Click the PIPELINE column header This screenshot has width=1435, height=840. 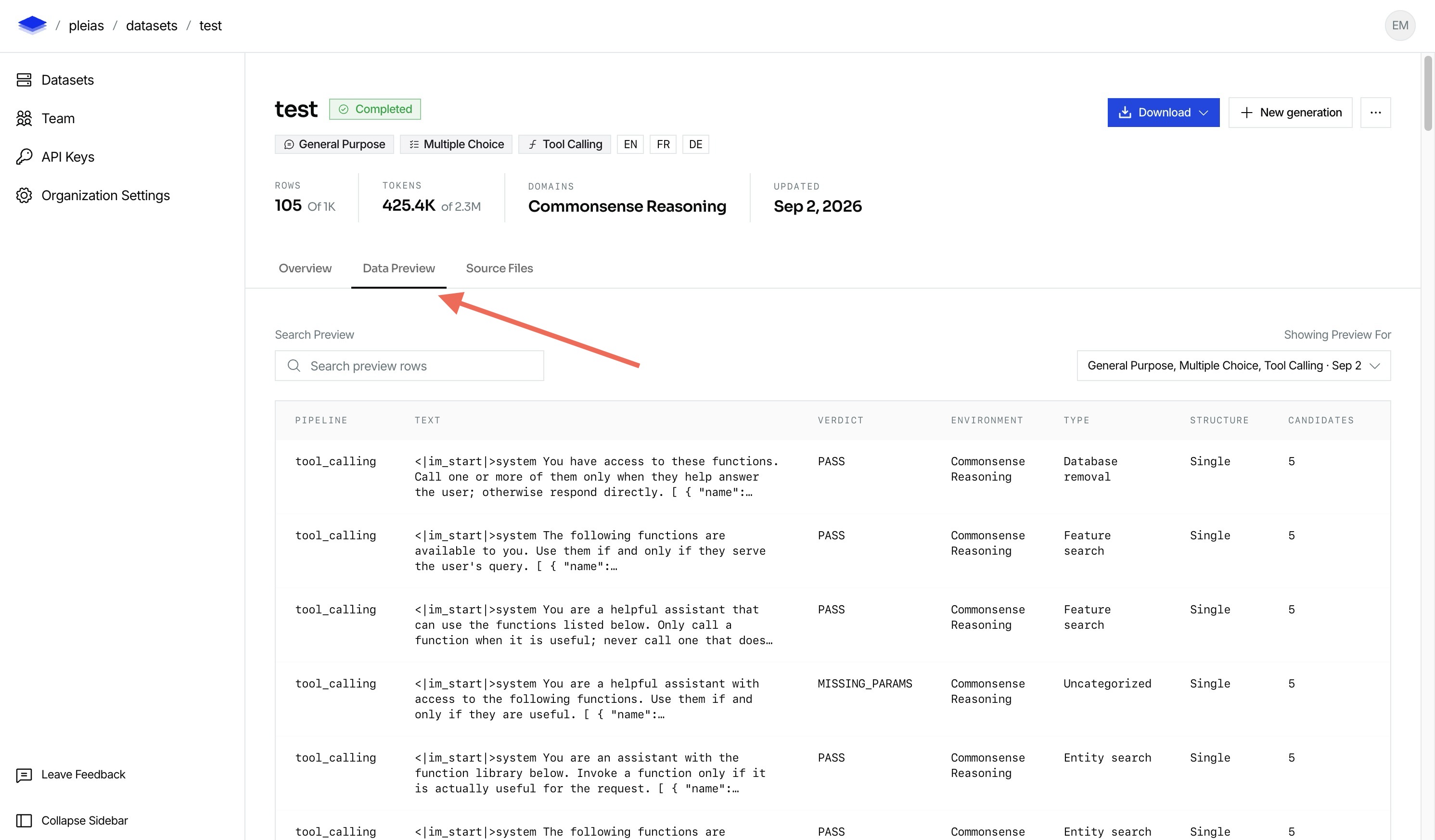coord(321,420)
